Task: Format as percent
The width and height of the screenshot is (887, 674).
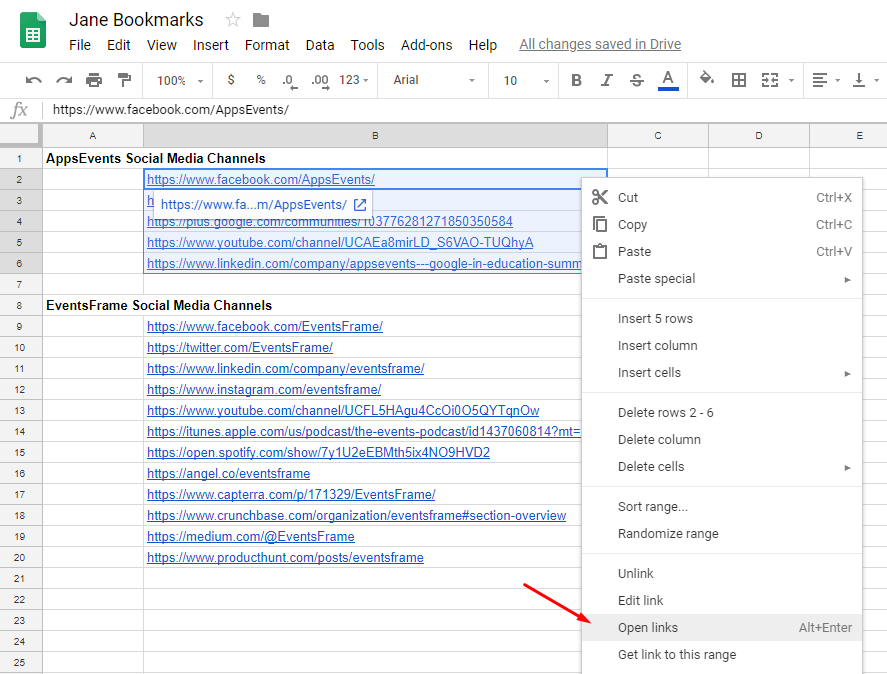Action: (261, 80)
